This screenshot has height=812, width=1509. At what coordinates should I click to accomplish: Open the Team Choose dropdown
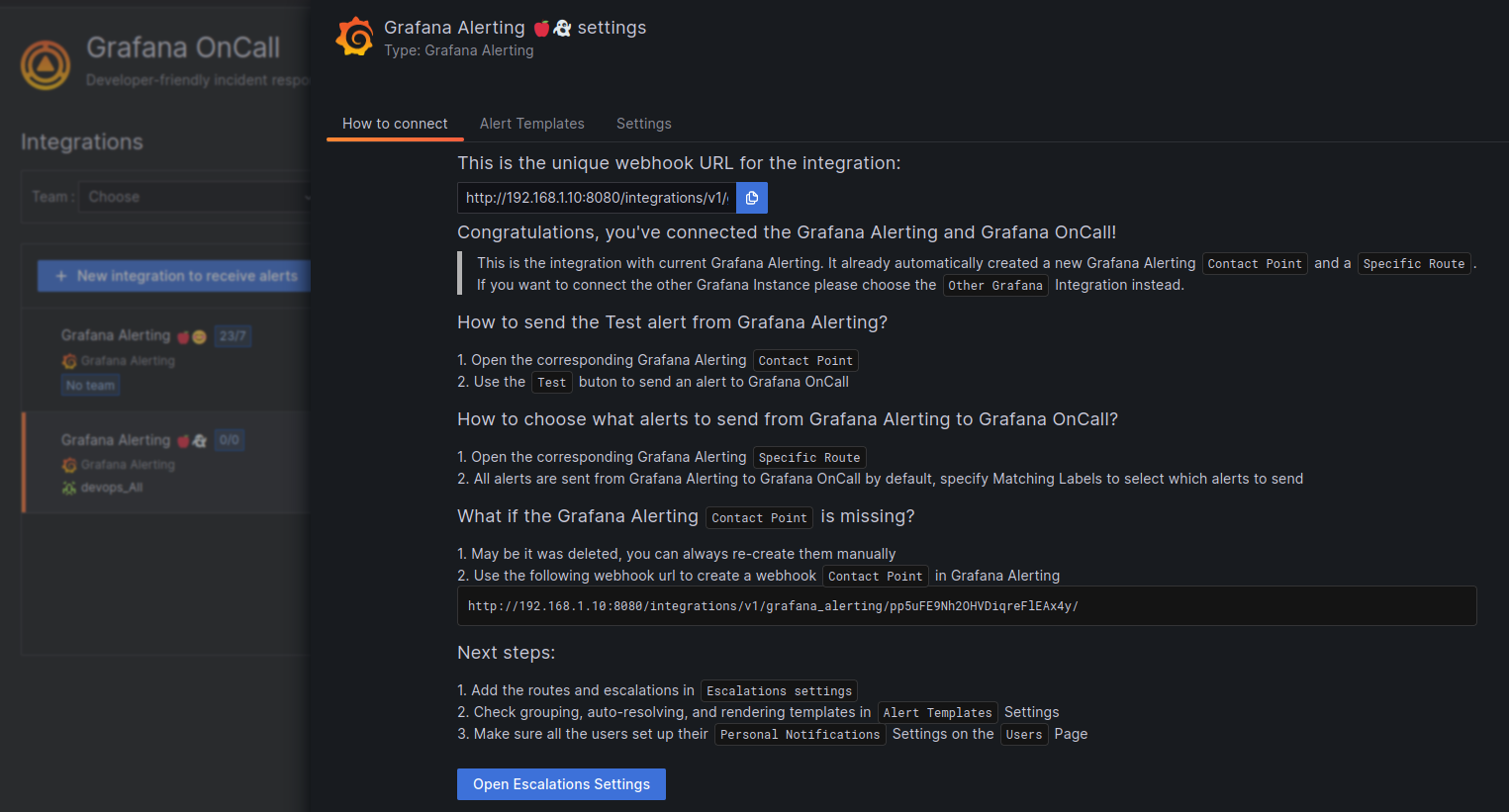tap(195, 197)
